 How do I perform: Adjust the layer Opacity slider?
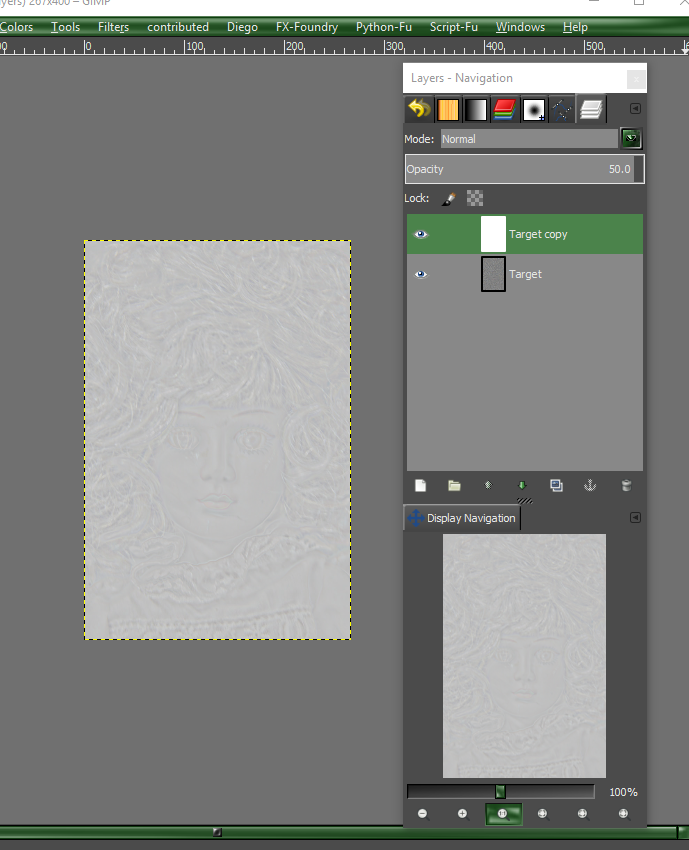click(524, 169)
